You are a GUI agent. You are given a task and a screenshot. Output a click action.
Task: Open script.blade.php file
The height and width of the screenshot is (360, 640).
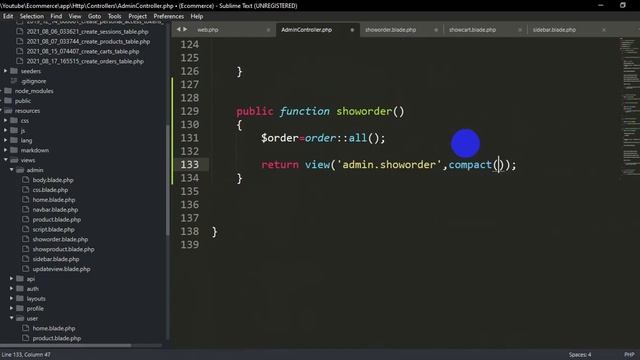(x=53, y=229)
